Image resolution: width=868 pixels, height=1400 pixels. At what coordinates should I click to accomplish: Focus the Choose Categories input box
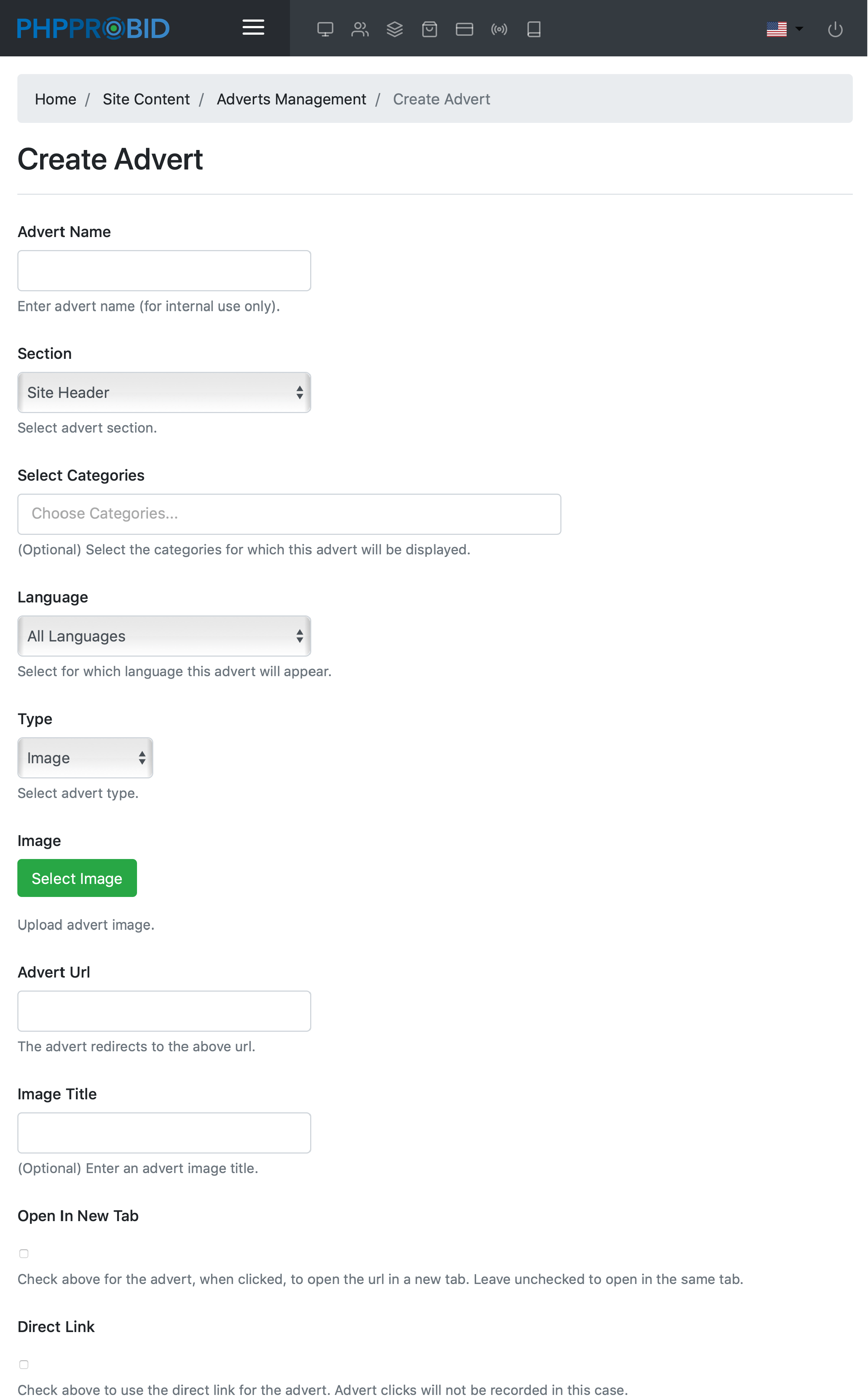(x=289, y=514)
